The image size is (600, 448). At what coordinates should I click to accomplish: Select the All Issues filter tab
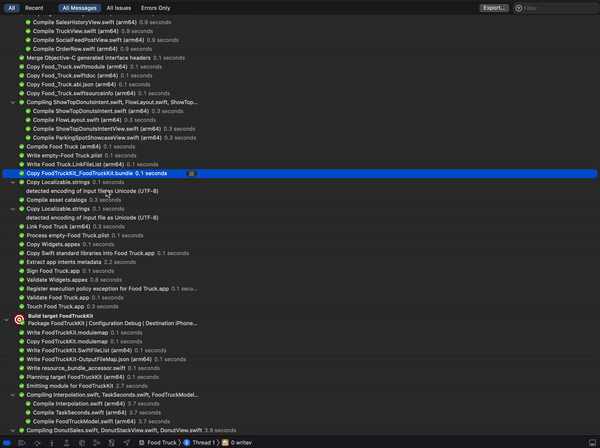pos(119,8)
